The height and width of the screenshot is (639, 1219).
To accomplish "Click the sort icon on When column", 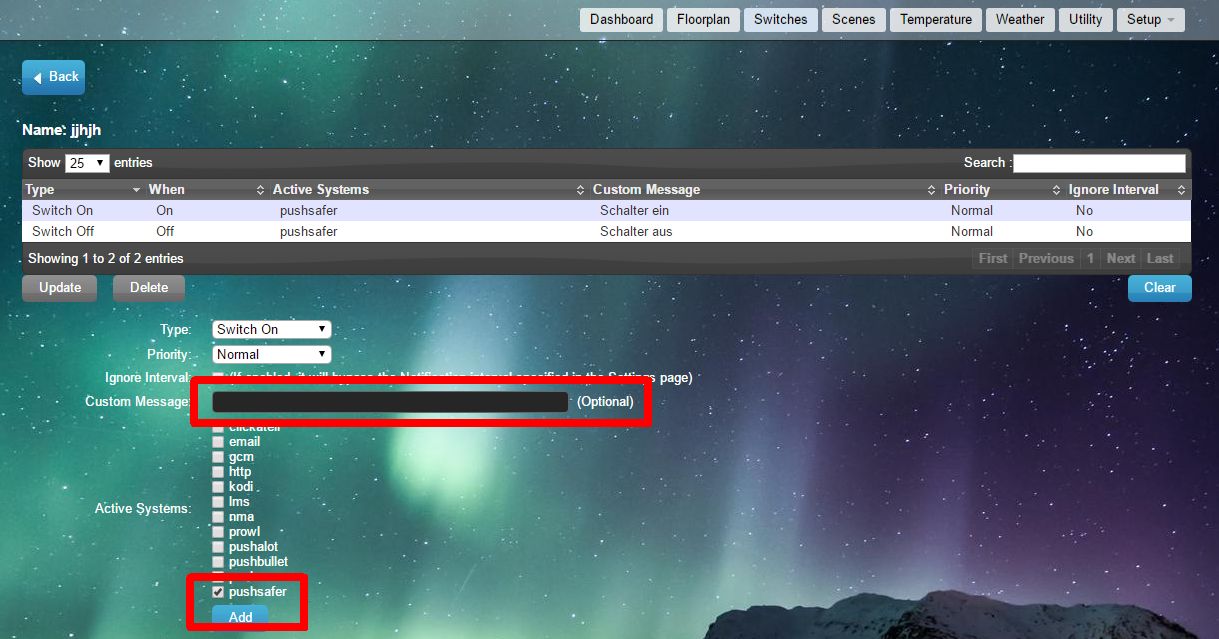I will click(x=260, y=190).
